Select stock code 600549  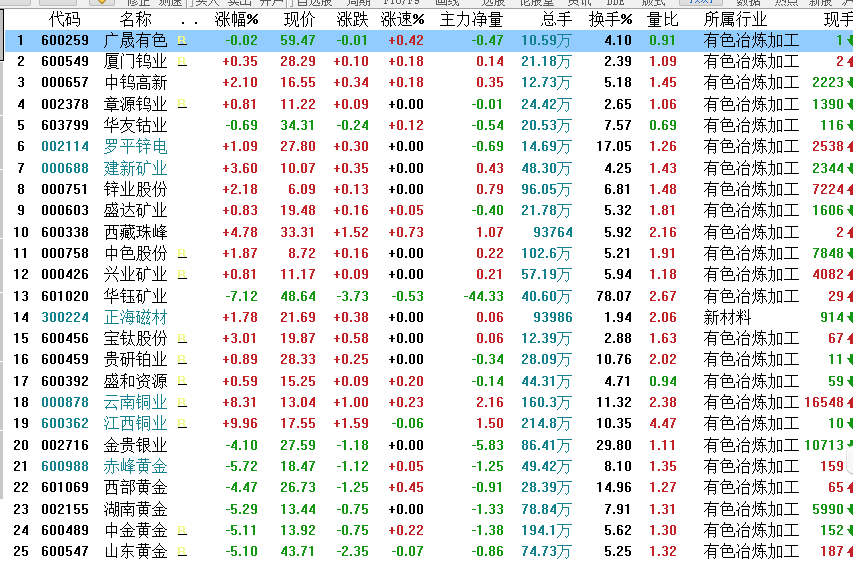point(65,61)
